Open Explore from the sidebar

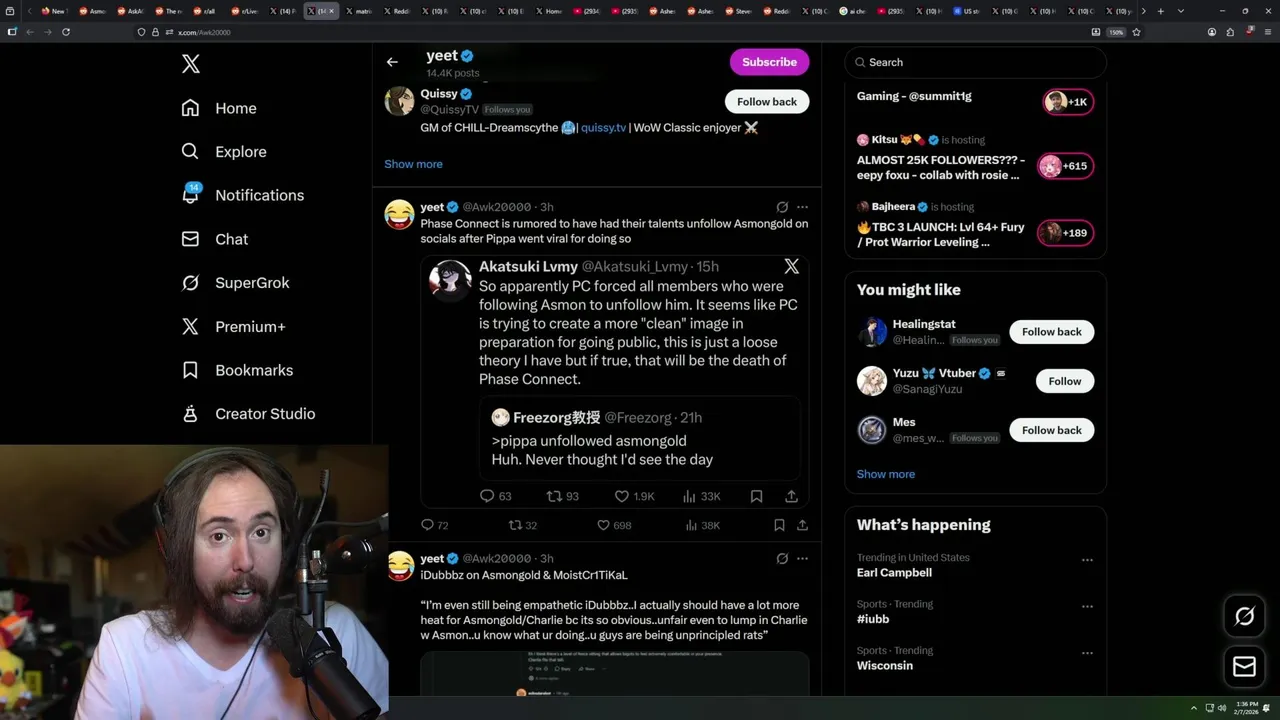click(x=224, y=152)
